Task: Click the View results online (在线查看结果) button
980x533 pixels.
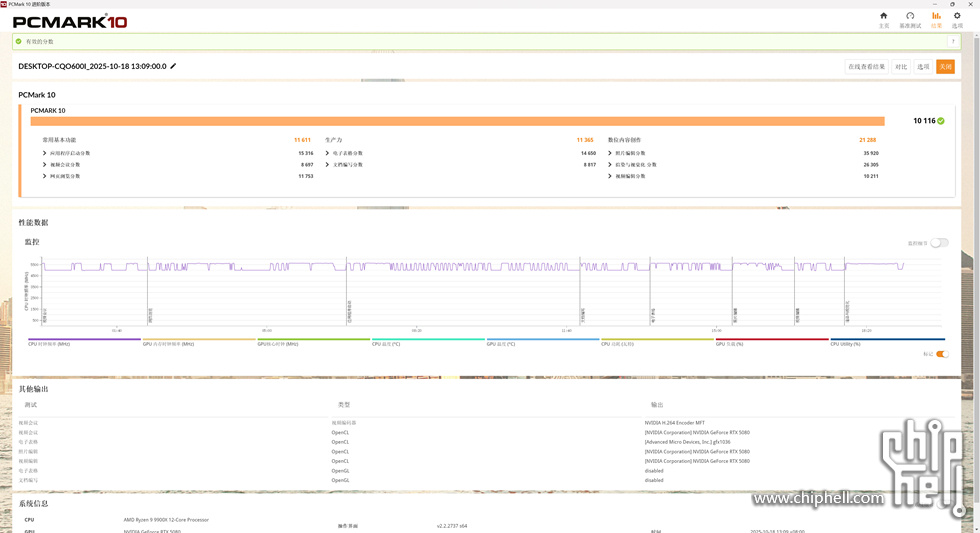Action: click(866, 67)
